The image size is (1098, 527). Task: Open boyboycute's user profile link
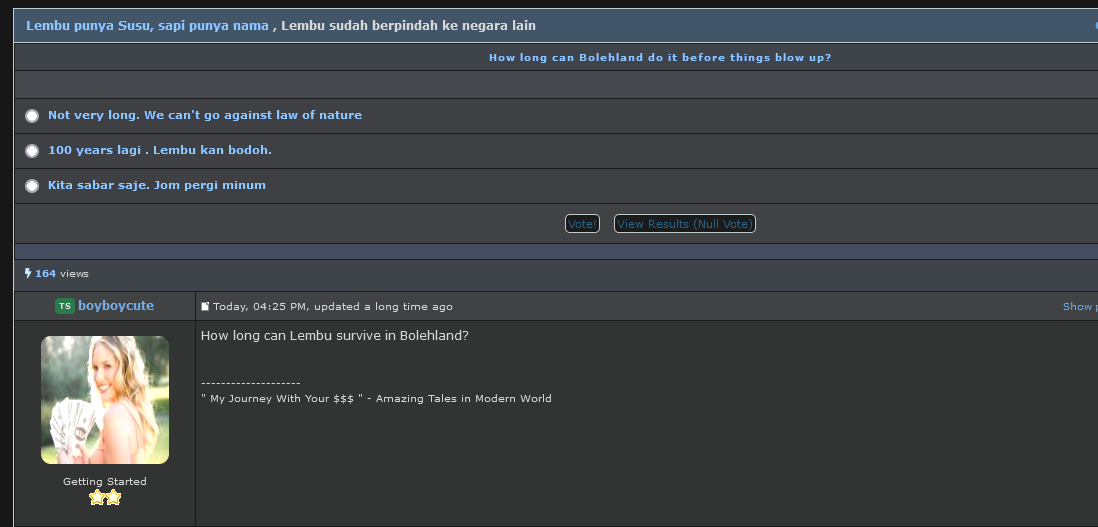116,306
